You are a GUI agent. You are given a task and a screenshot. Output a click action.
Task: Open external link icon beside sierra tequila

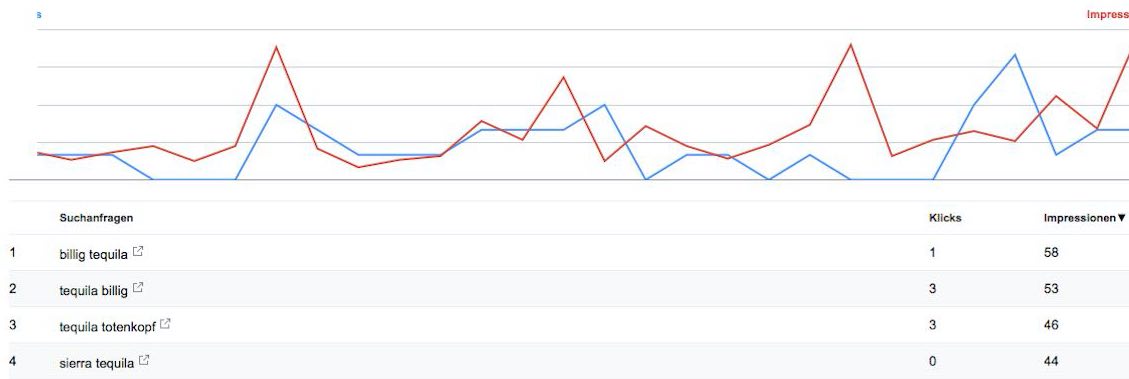pos(144,360)
